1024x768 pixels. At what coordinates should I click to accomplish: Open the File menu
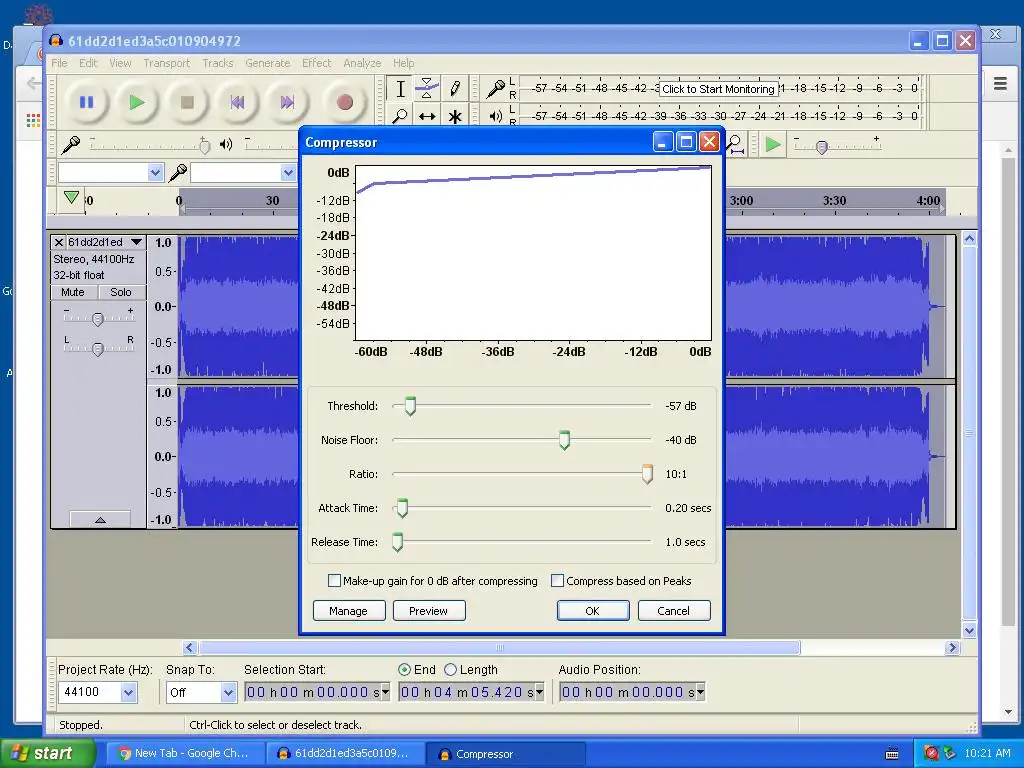pyautogui.click(x=59, y=63)
